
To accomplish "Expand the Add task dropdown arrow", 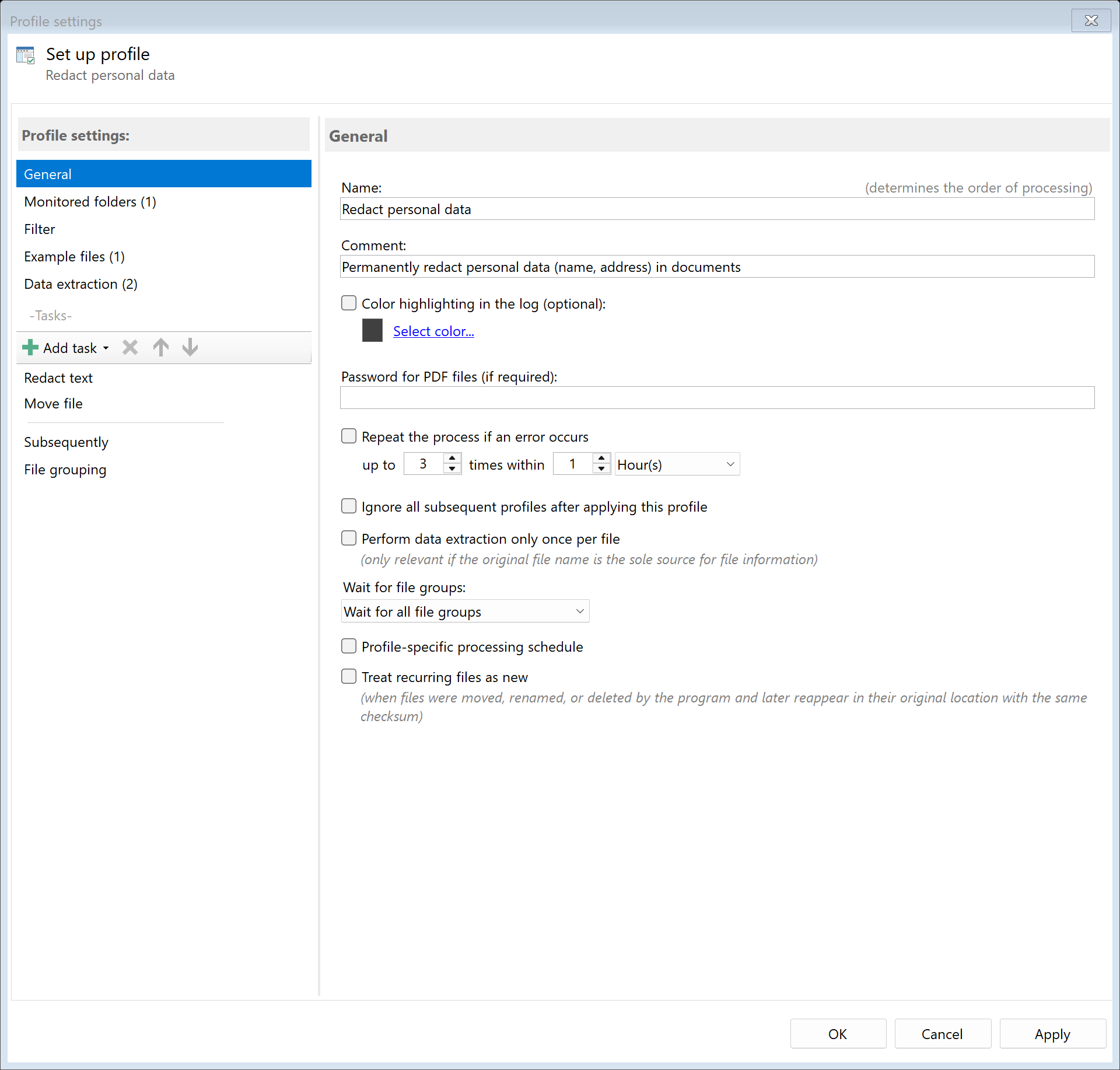I will (x=106, y=348).
